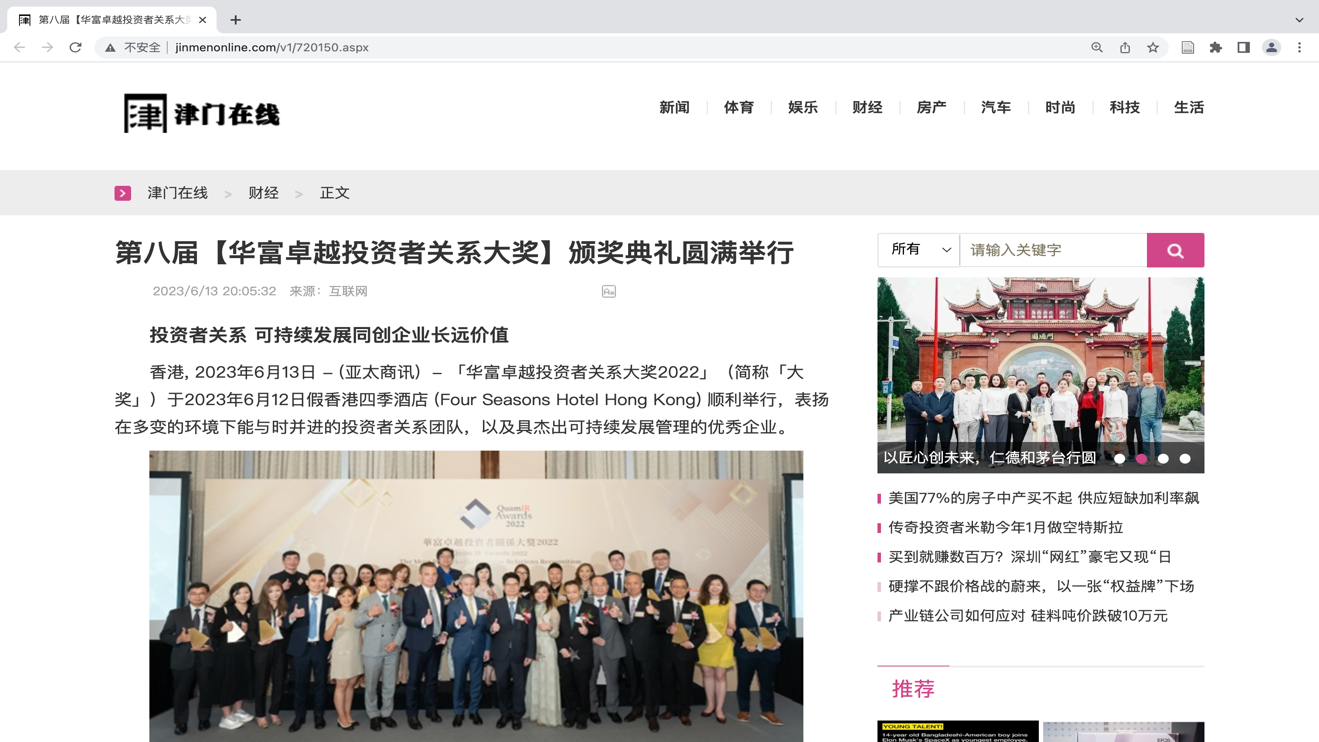
Task: Open the zoom magnifier in address bar
Action: tap(1097, 47)
